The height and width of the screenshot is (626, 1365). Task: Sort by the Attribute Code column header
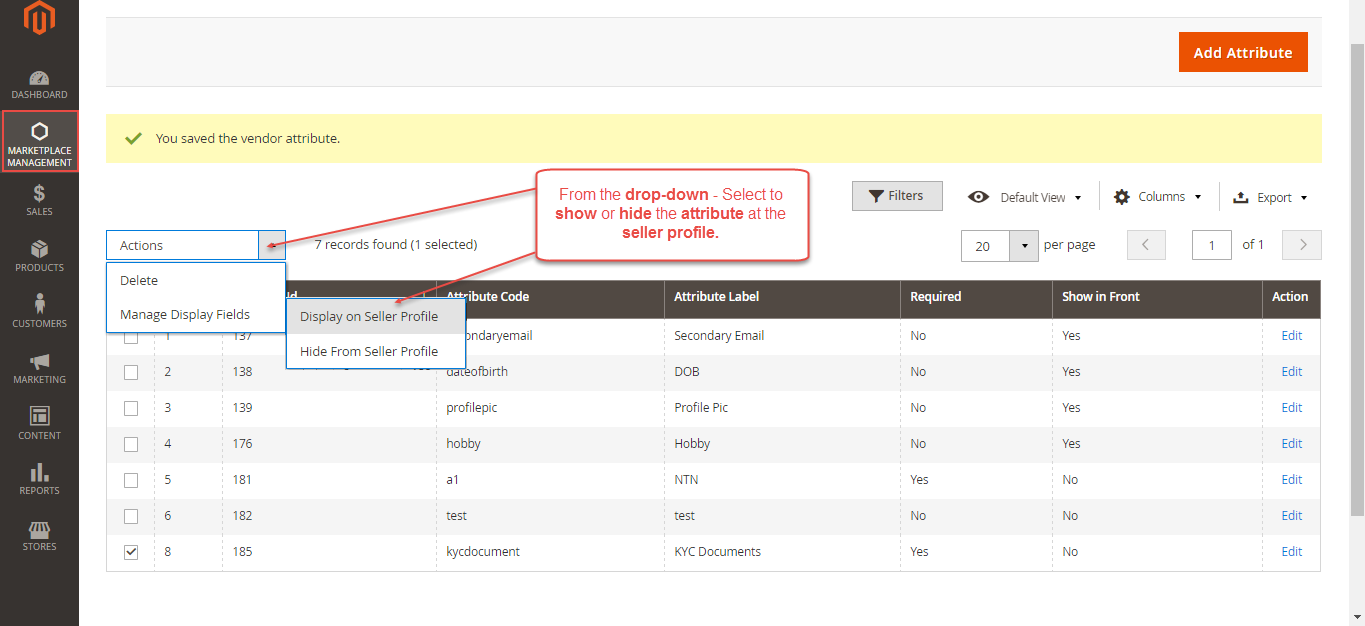(549, 298)
